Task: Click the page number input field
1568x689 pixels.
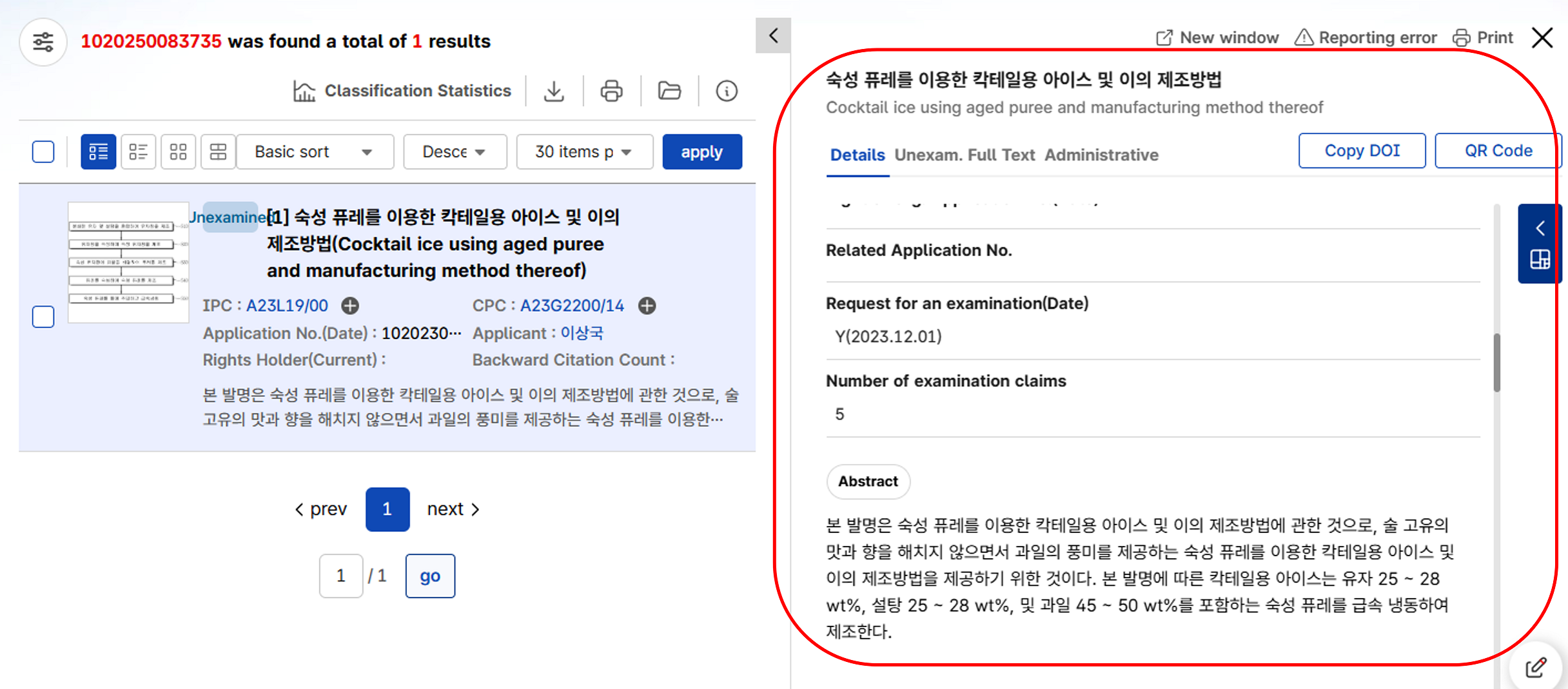Action: click(340, 576)
